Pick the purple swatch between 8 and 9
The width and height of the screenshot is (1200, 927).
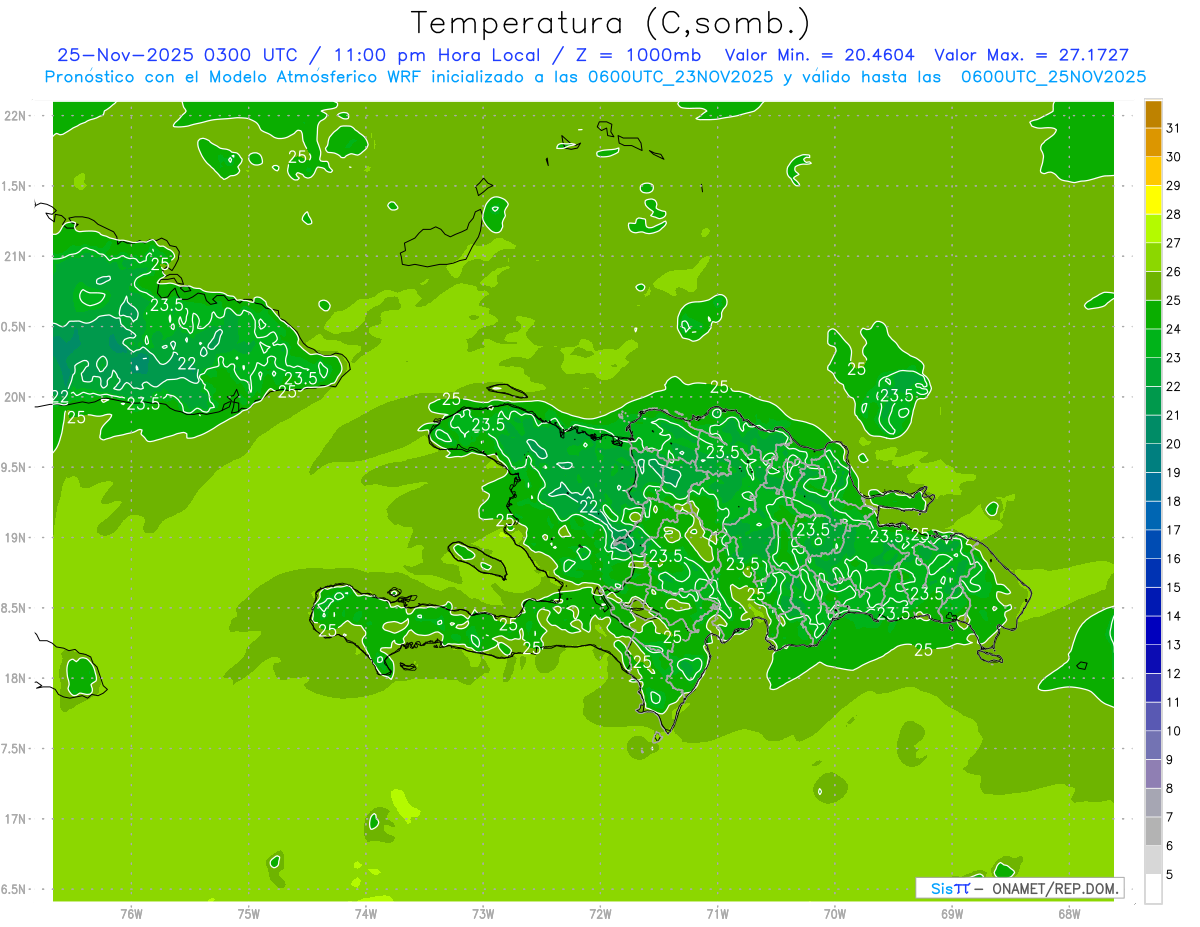[x=1153, y=774]
